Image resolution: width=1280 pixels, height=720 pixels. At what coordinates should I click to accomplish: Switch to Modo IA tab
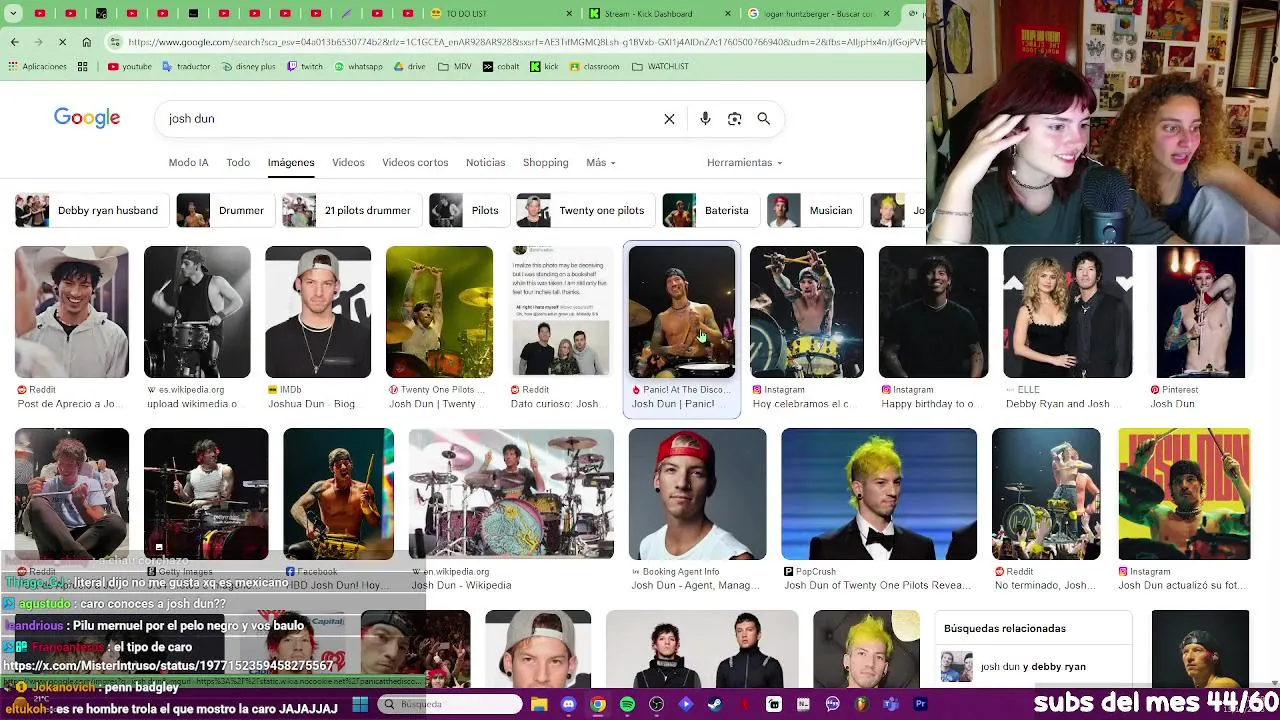tap(188, 163)
